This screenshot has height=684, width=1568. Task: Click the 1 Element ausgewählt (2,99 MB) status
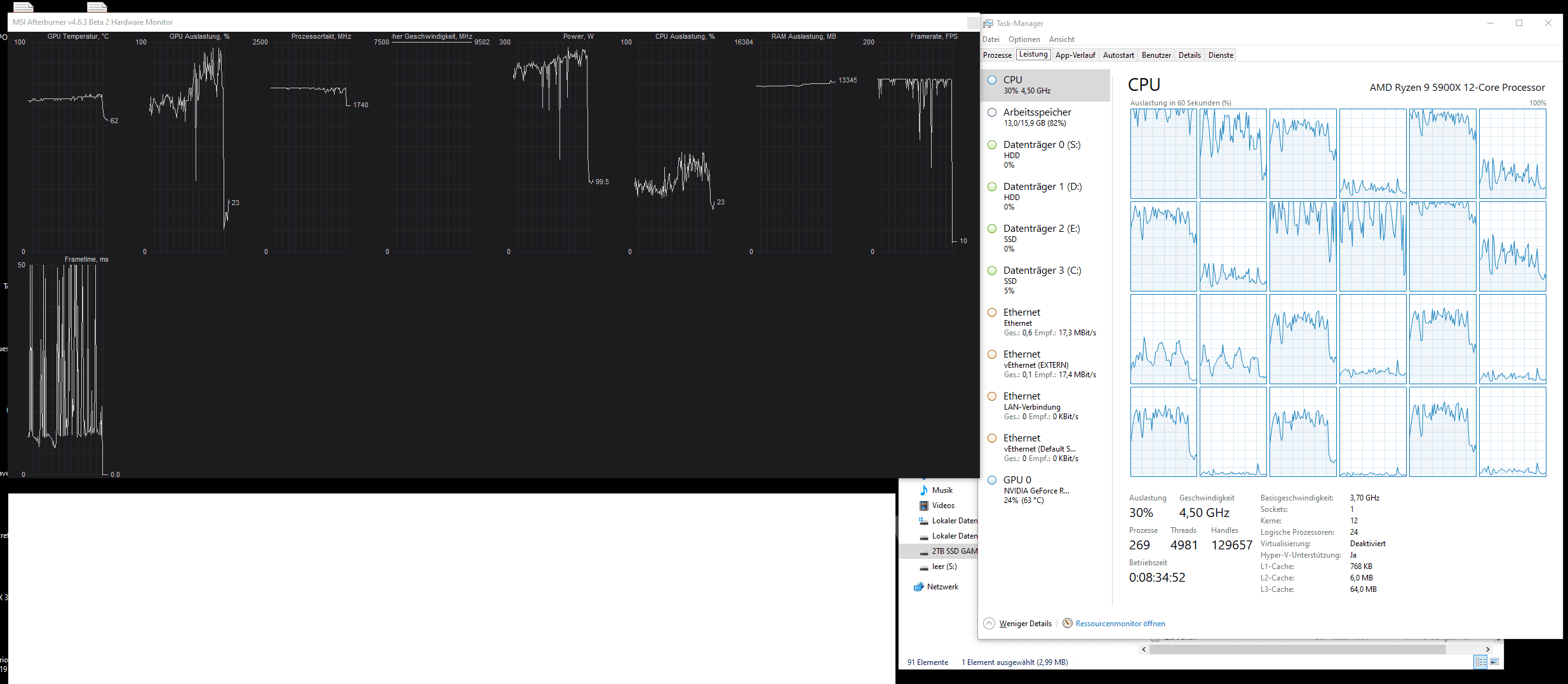(x=1014, y=662)
